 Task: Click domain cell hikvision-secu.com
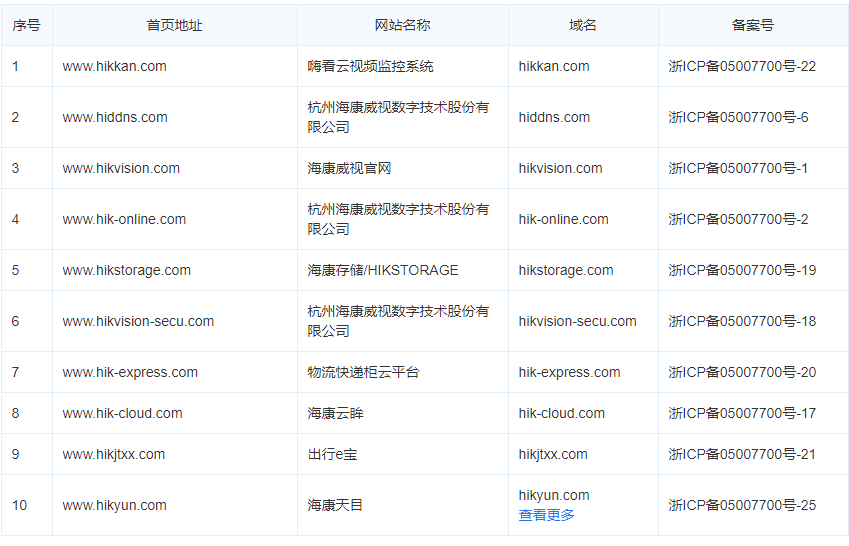point(577,321)
